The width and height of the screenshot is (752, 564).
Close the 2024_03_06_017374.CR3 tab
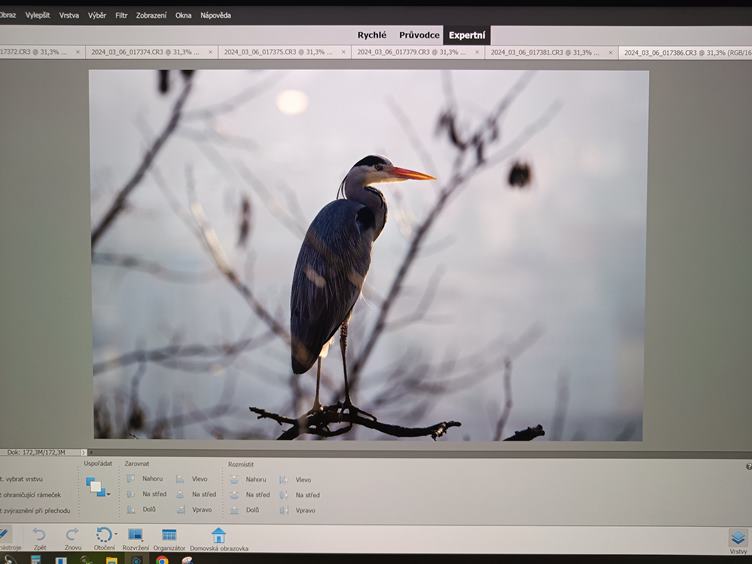(210, 52)
